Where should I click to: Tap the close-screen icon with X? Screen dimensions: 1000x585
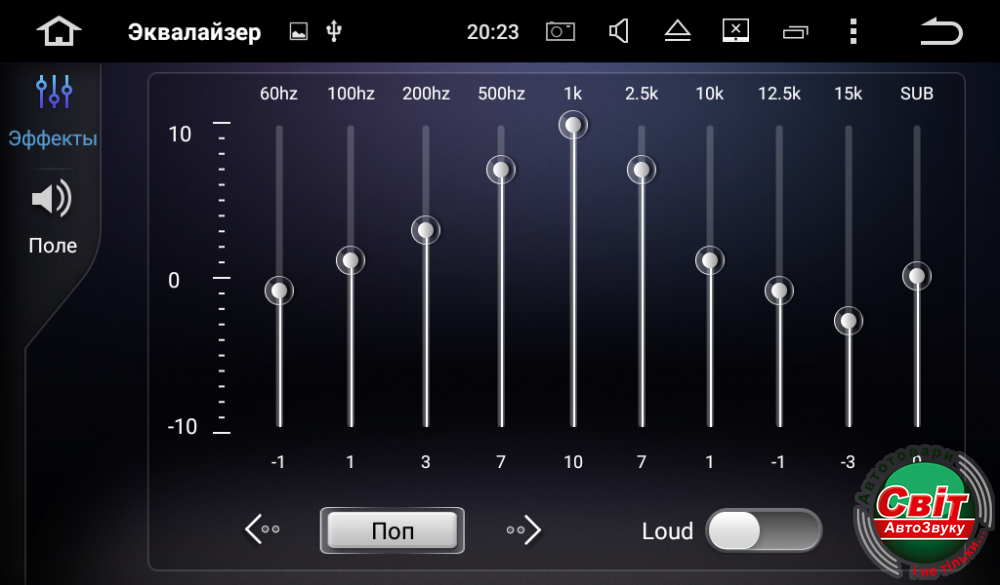pos(736,31)
